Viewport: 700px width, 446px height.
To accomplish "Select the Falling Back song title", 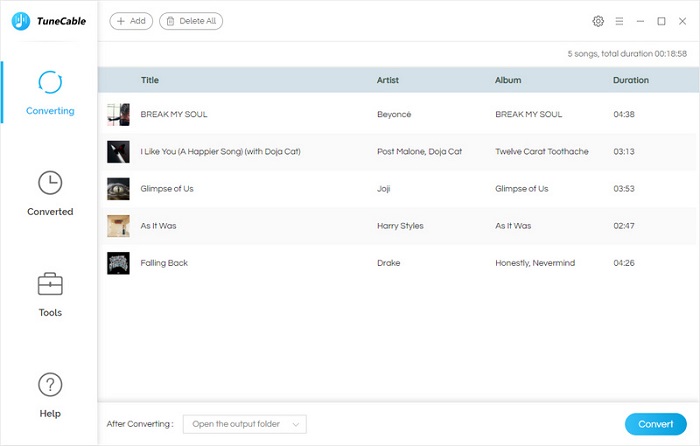I will point(164,263).
